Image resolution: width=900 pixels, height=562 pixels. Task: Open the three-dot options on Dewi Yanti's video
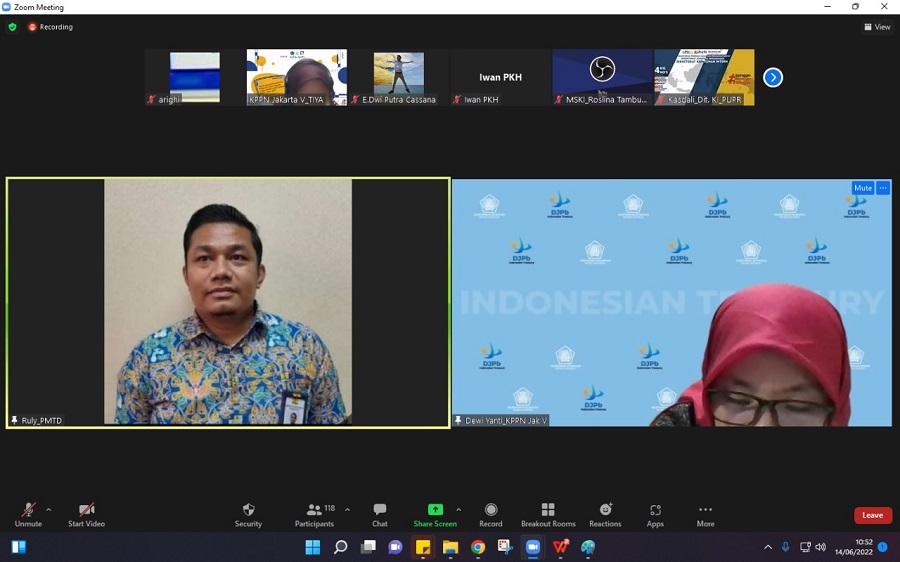(883, 188)
